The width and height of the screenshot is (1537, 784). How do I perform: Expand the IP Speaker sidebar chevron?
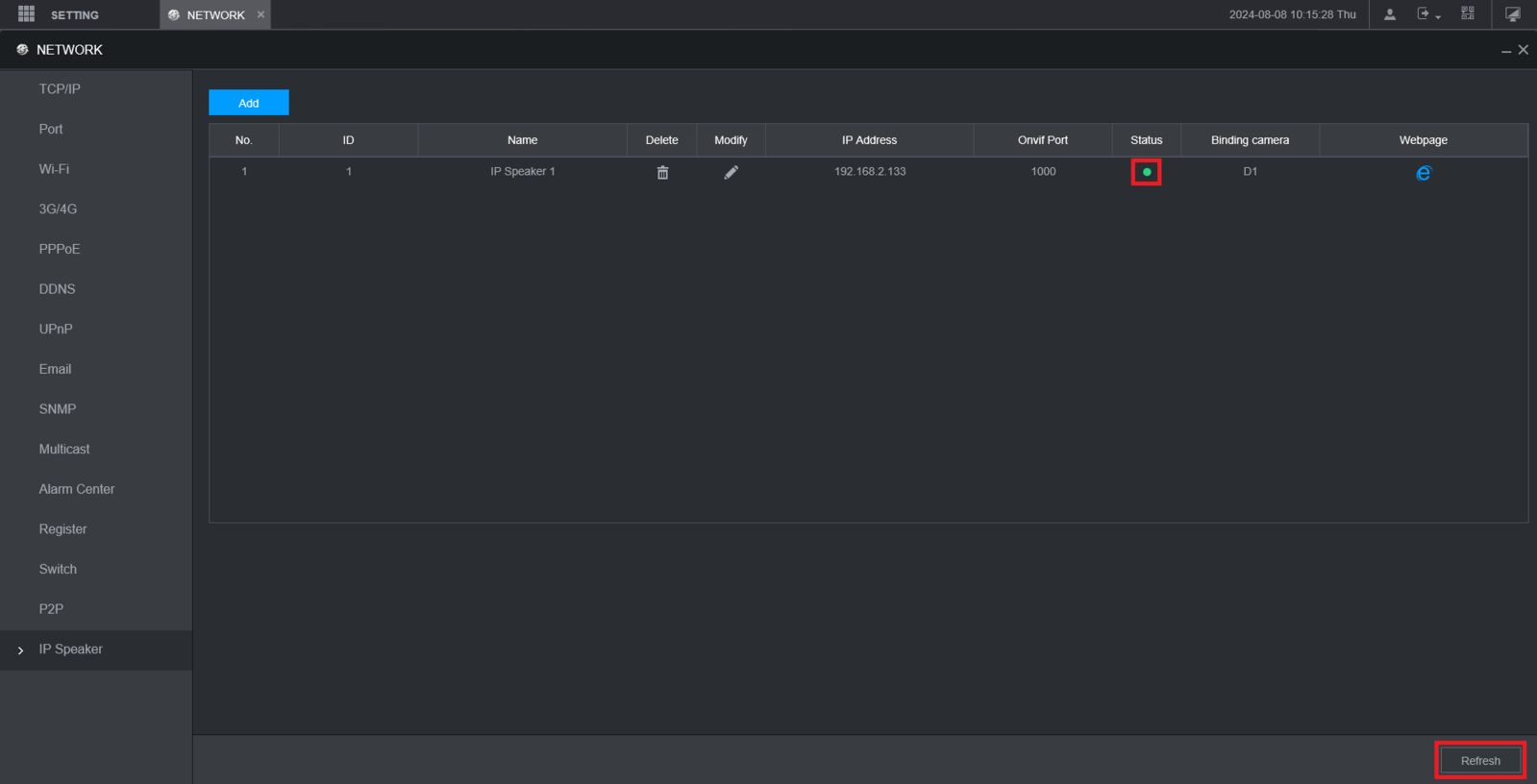click(x=21, y=650)
